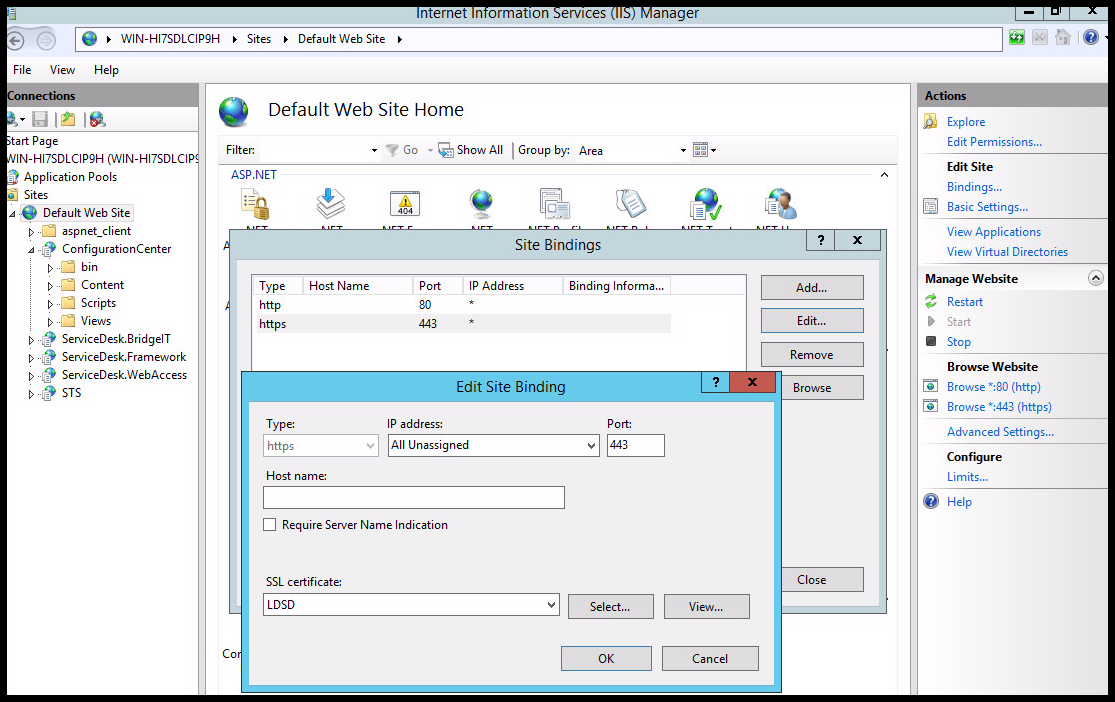Screen dimensions: 1115x702
Task: Open the .NET Users feature
Action: (x=778, y=205)
